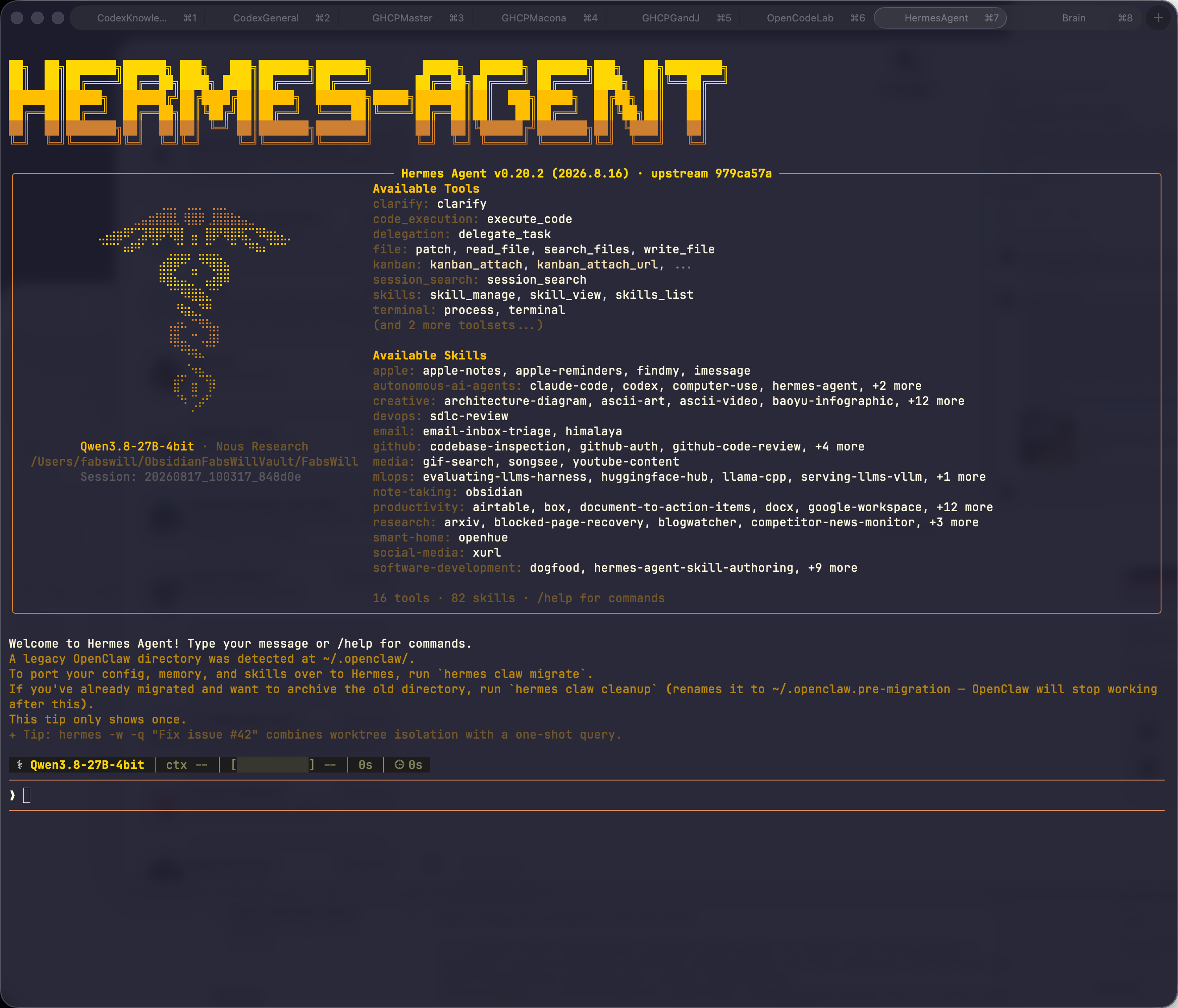Click the 'search_files' tool name
This screenshot has width=1178, height=1008.
(x=587, y=249)
